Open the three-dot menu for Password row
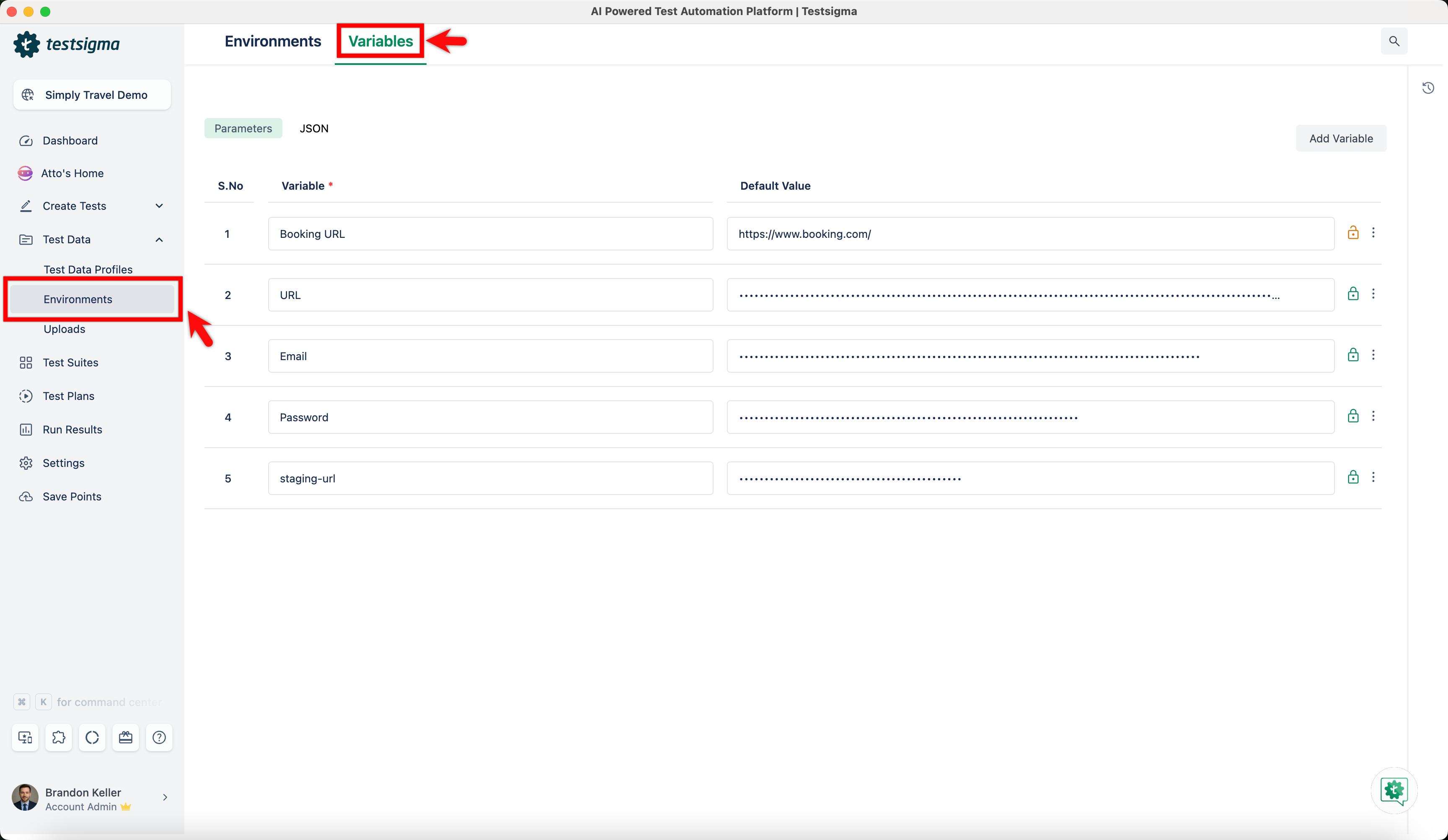Image resolution: width=1448 pixels, height=840 pixels. [1373, 416]
